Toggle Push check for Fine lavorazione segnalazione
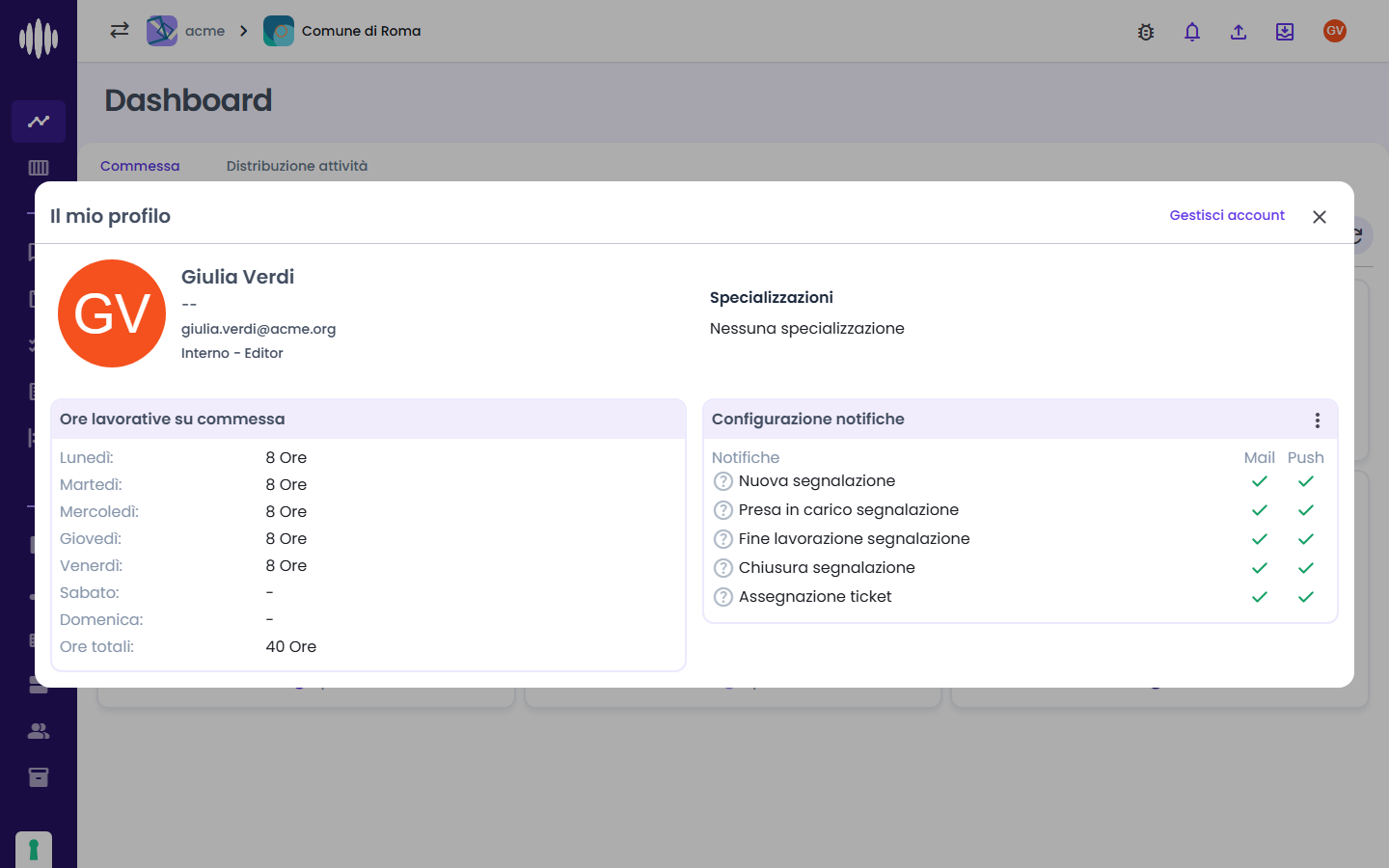The image size is (1389, 868). 1306,539
